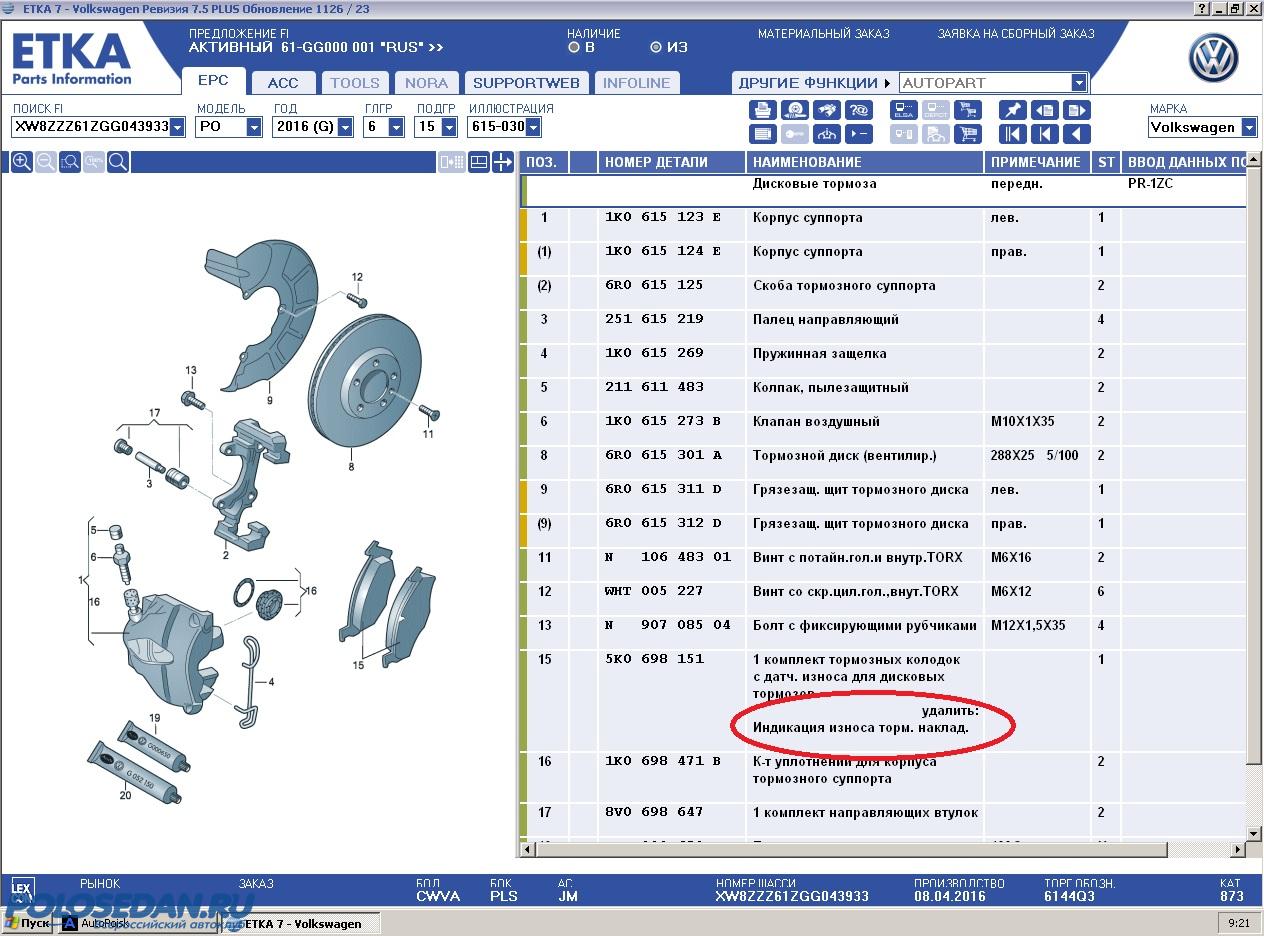Select the 'B' availability radio button
1264x936 pixels.
(574, 47)
